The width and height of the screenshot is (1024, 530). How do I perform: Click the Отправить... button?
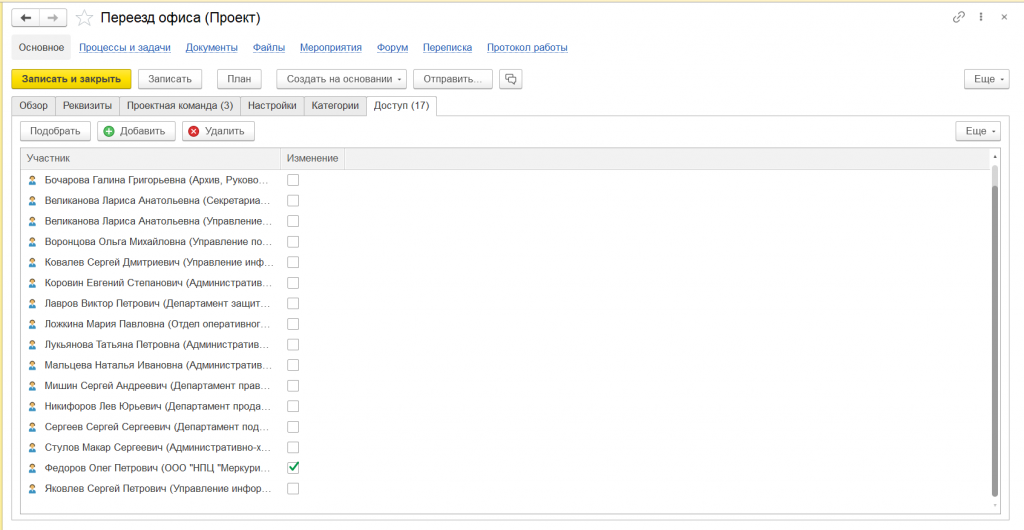453,79
